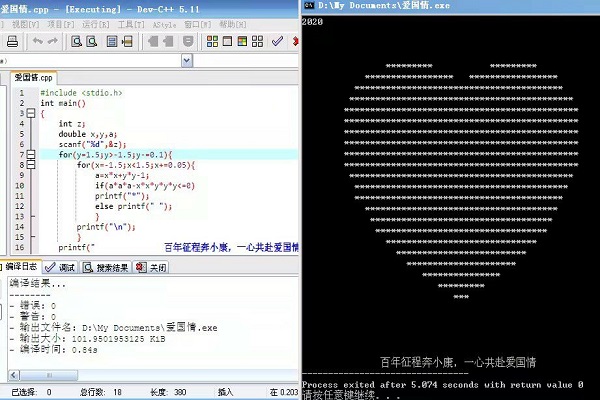Click the 'int z;' code line
Image resolution: width=600 pixels, height=400 pixels.
(72, 124)
